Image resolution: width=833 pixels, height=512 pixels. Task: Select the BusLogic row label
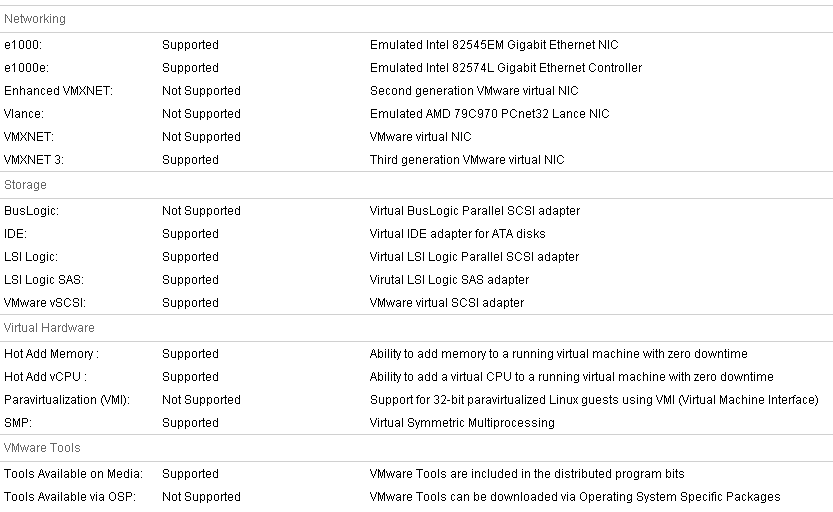tap(31, 211)
